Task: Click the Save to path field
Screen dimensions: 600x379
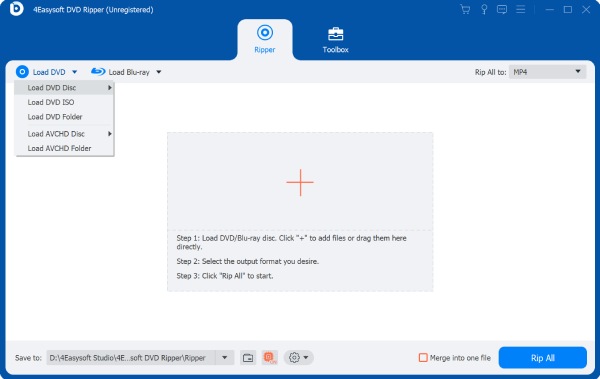Action: (131, 358)
